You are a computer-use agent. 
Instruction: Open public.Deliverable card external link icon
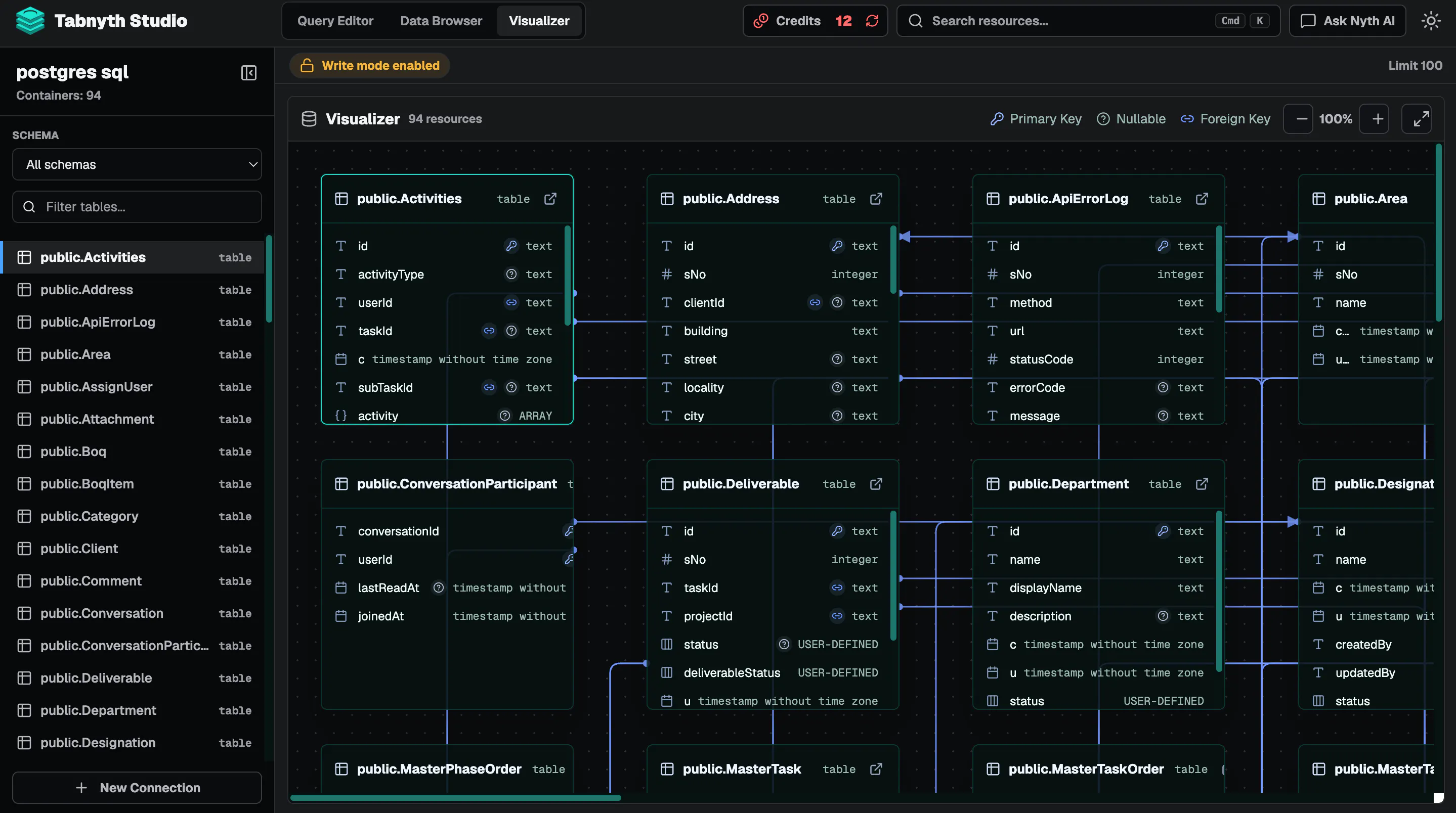point(876,484)
